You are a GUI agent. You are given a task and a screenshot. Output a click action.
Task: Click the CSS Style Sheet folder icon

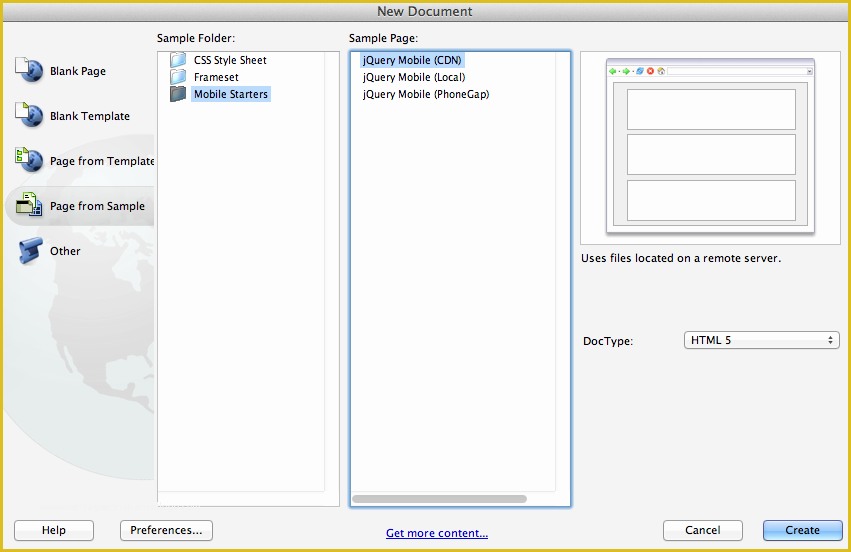click(178, 60)
